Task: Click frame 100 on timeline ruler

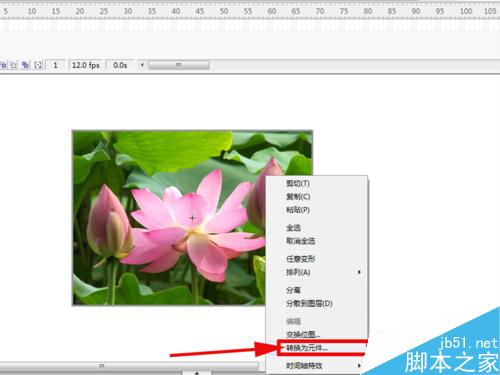Action: point(465,11)
